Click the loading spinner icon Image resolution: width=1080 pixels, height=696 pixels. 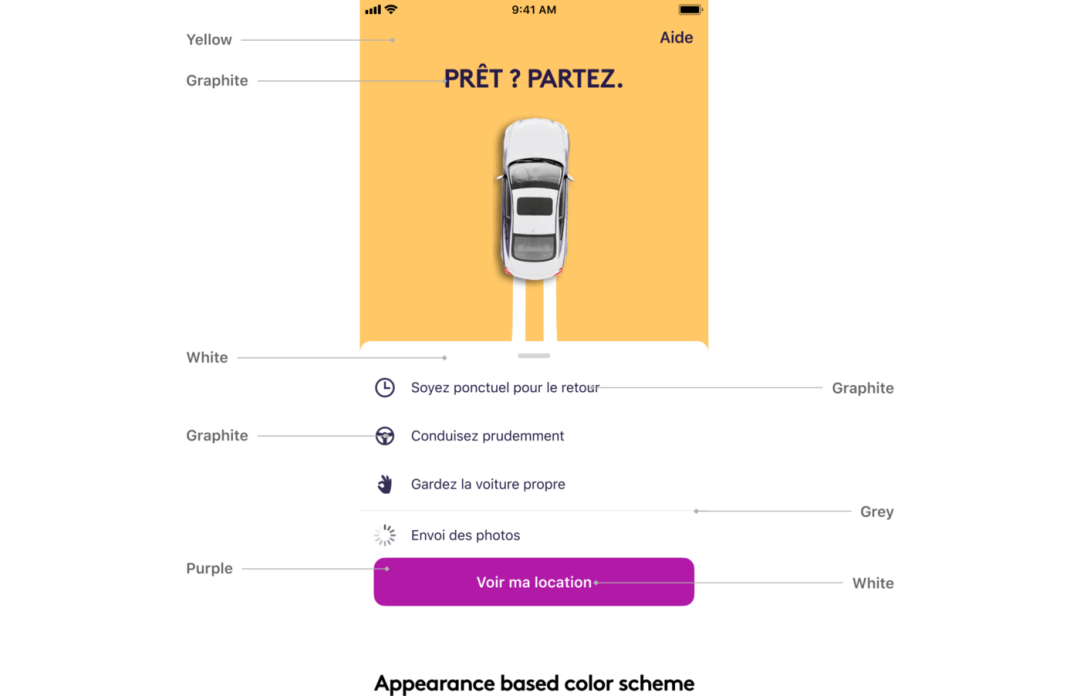pyautogui.click(x=385, y=536)
